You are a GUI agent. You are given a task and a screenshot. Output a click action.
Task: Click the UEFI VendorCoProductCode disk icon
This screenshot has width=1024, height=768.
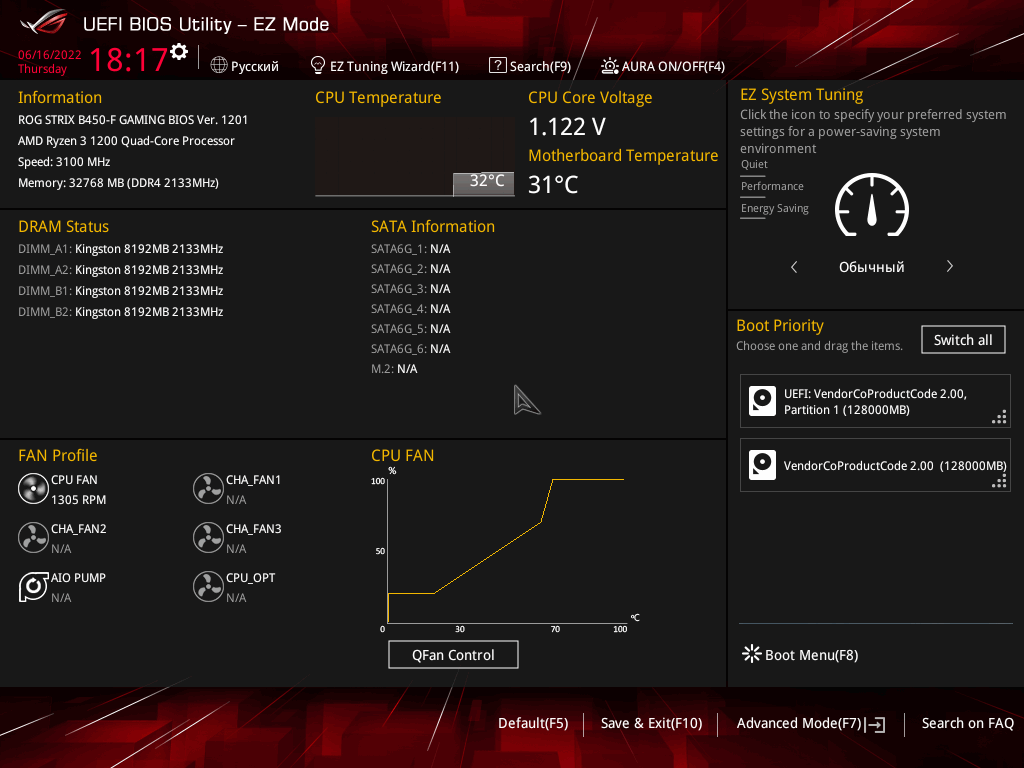tap(762, 401)
